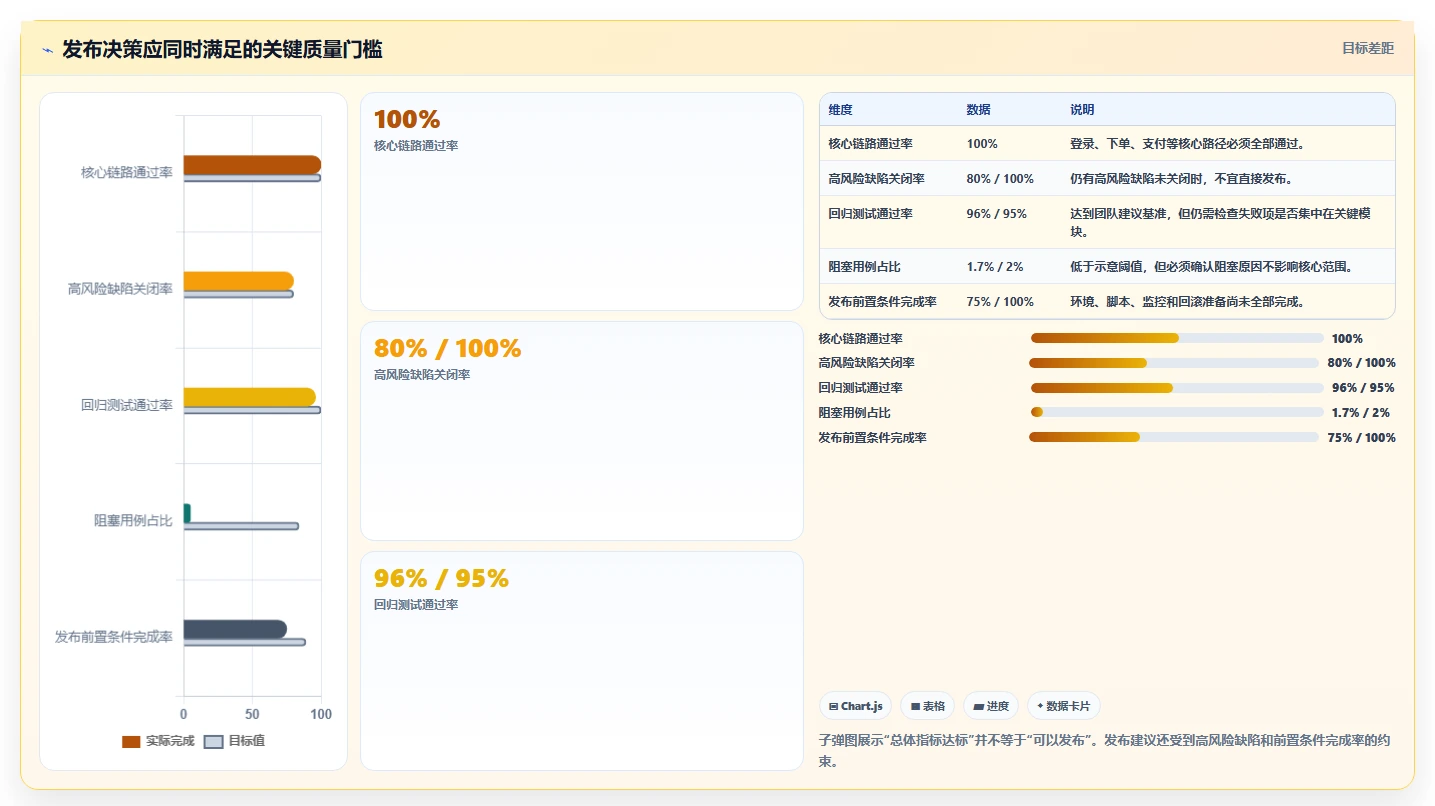Screen dimensions: 1435x806
Task: Click the 阻塞用例占比 chart axis label
Action: 133,520
